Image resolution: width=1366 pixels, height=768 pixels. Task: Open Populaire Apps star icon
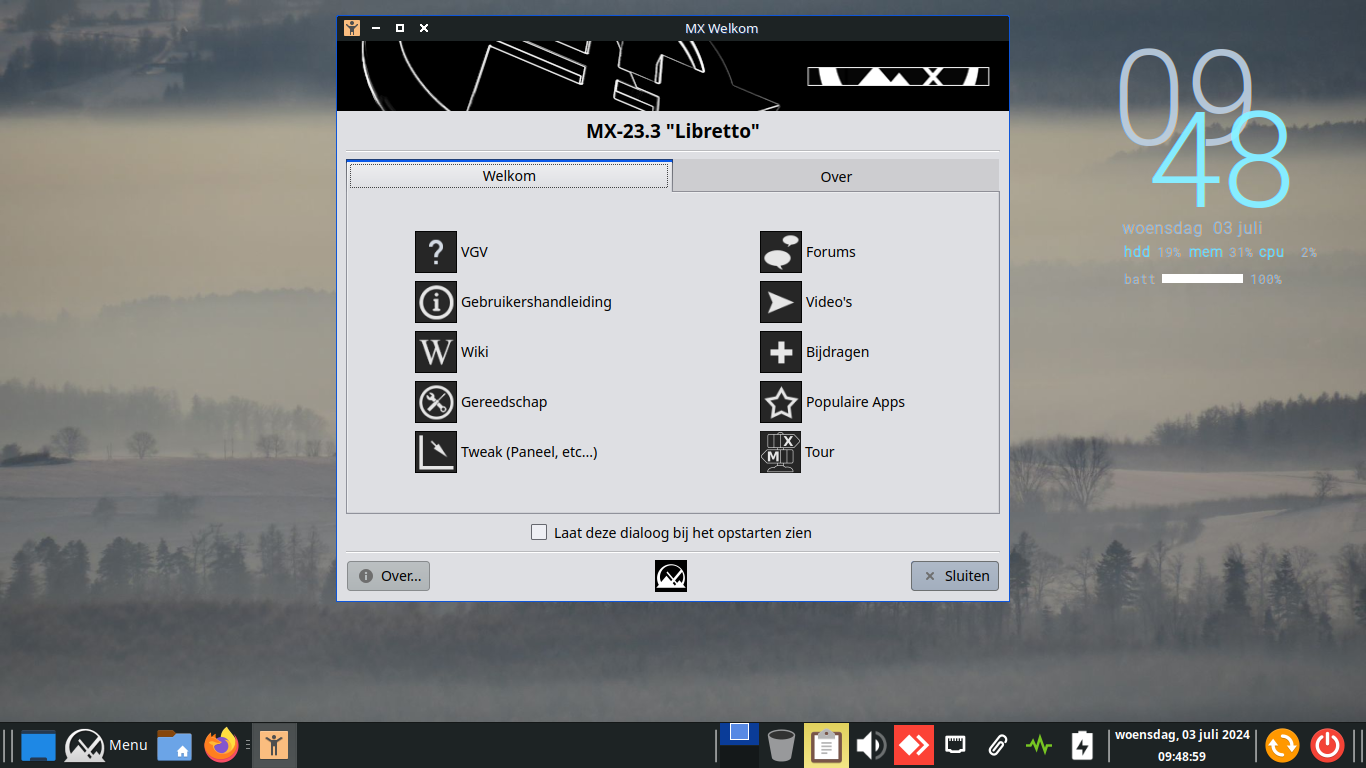tap(780, 402)
